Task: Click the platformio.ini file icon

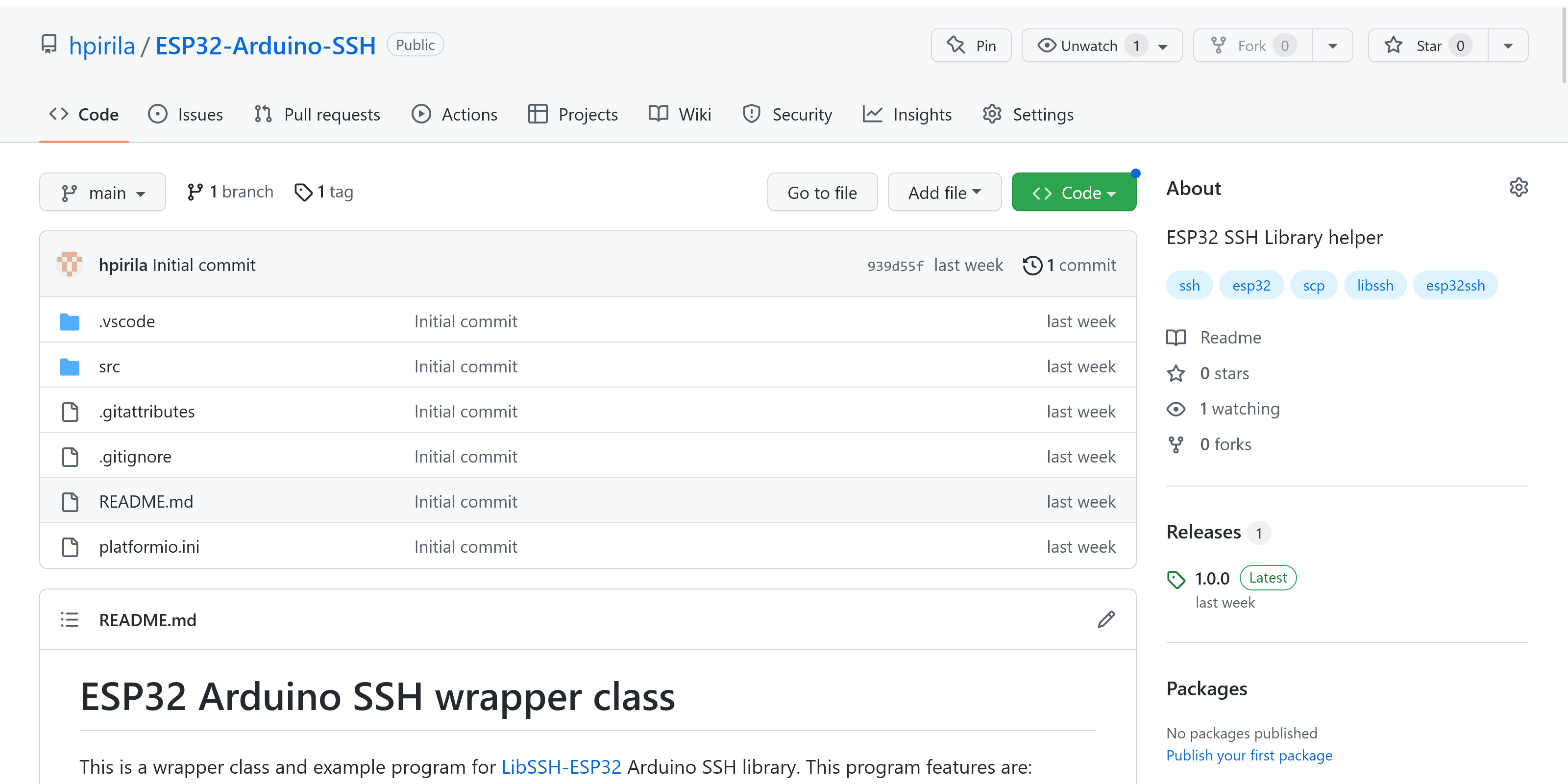Action: coord(70,547)
